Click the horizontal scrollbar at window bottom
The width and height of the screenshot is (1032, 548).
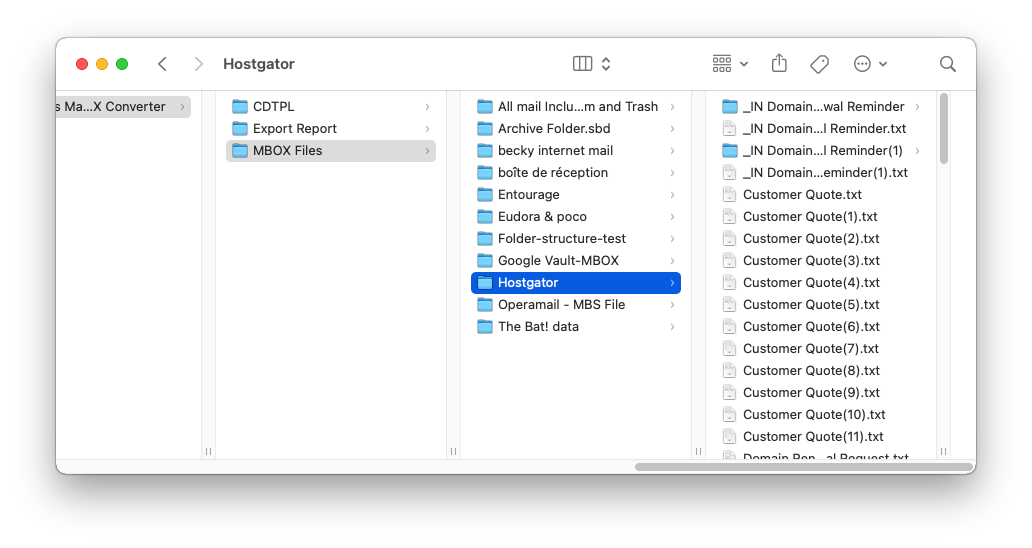pyautogui.click(x=804, y=467)
